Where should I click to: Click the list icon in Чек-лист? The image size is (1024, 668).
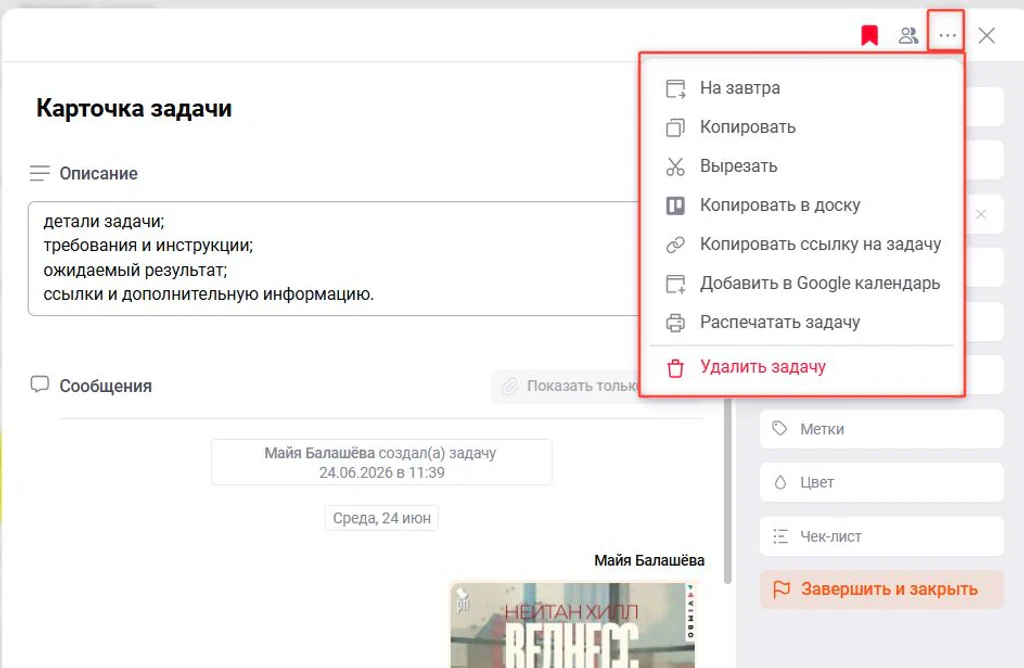(780, 537)
